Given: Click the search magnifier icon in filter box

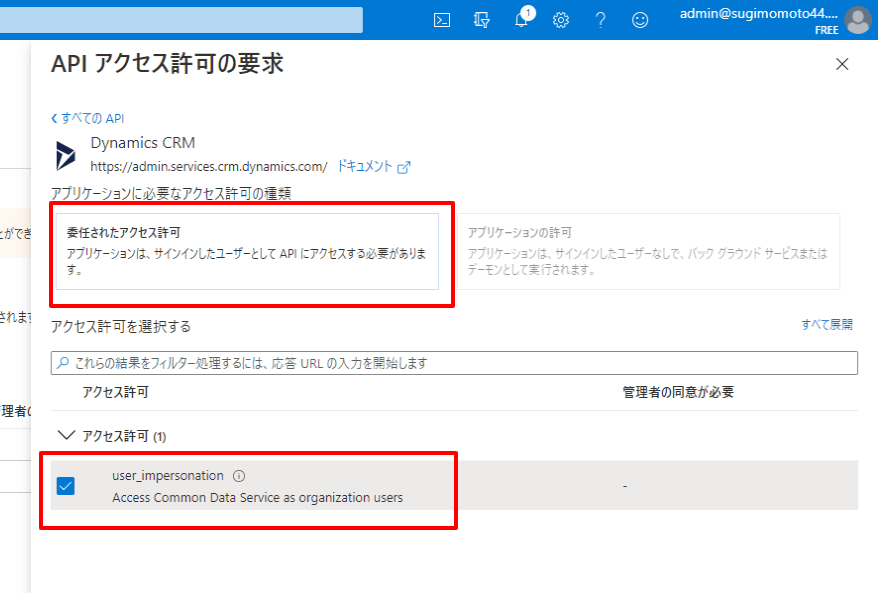Looking at the screenshot, I should (63, 363).
